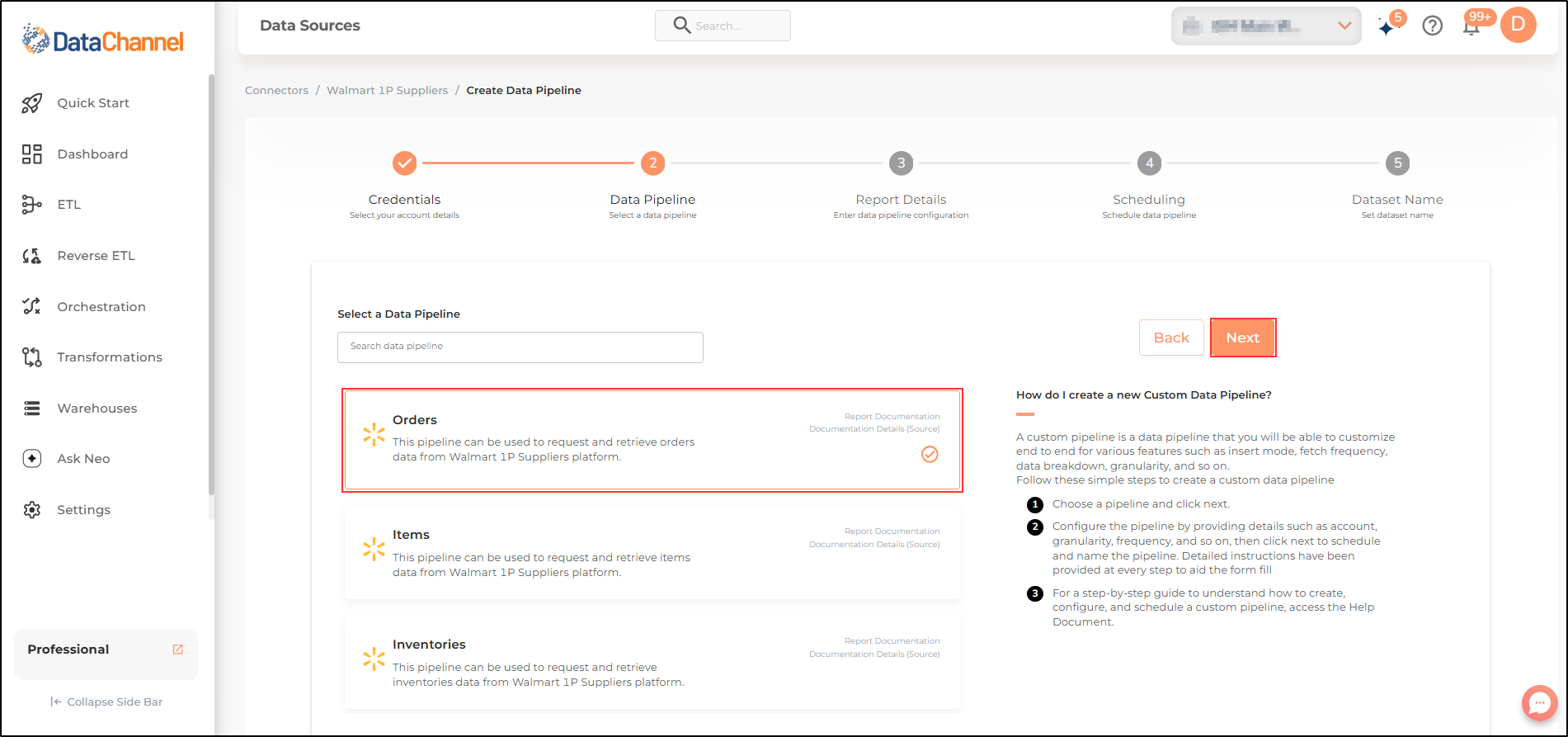Click step 3 Report Details circle
1568x737 pixels.
click(901, 163)
